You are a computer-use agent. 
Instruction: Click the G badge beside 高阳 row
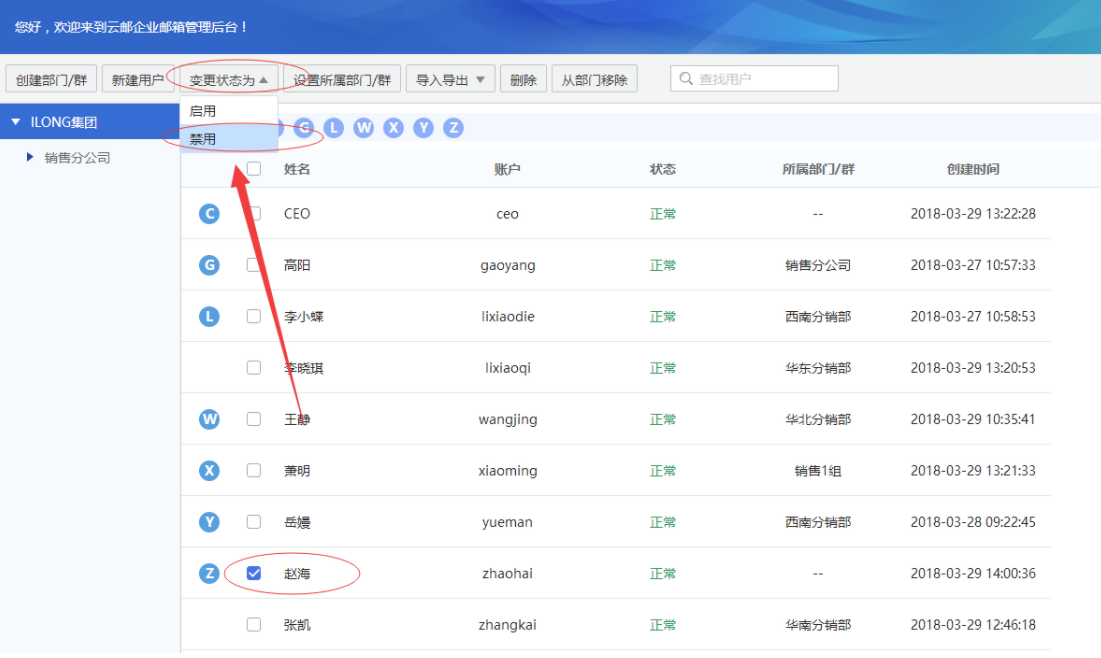[x=209, y=265]
